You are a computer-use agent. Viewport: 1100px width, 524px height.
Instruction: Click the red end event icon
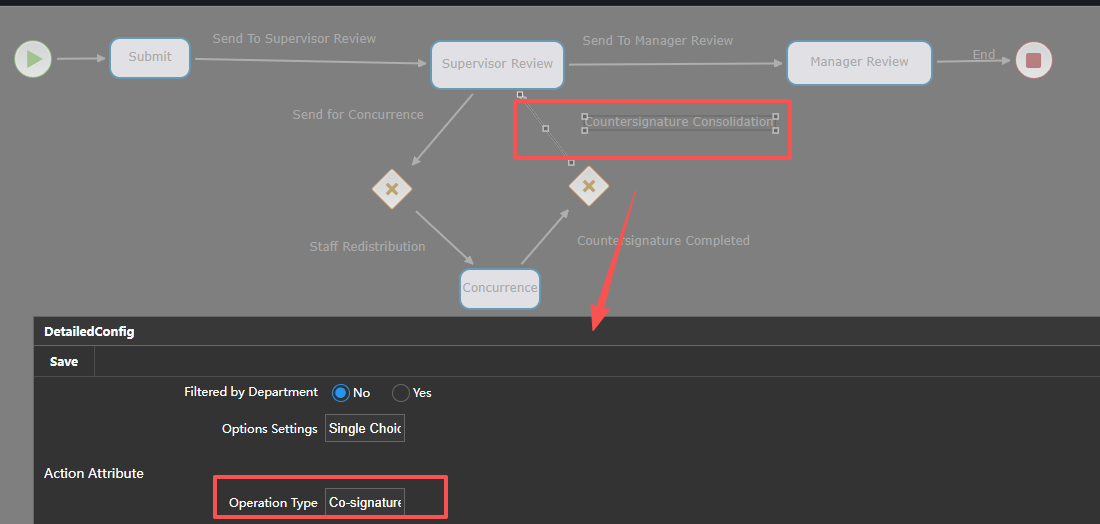1033,61
